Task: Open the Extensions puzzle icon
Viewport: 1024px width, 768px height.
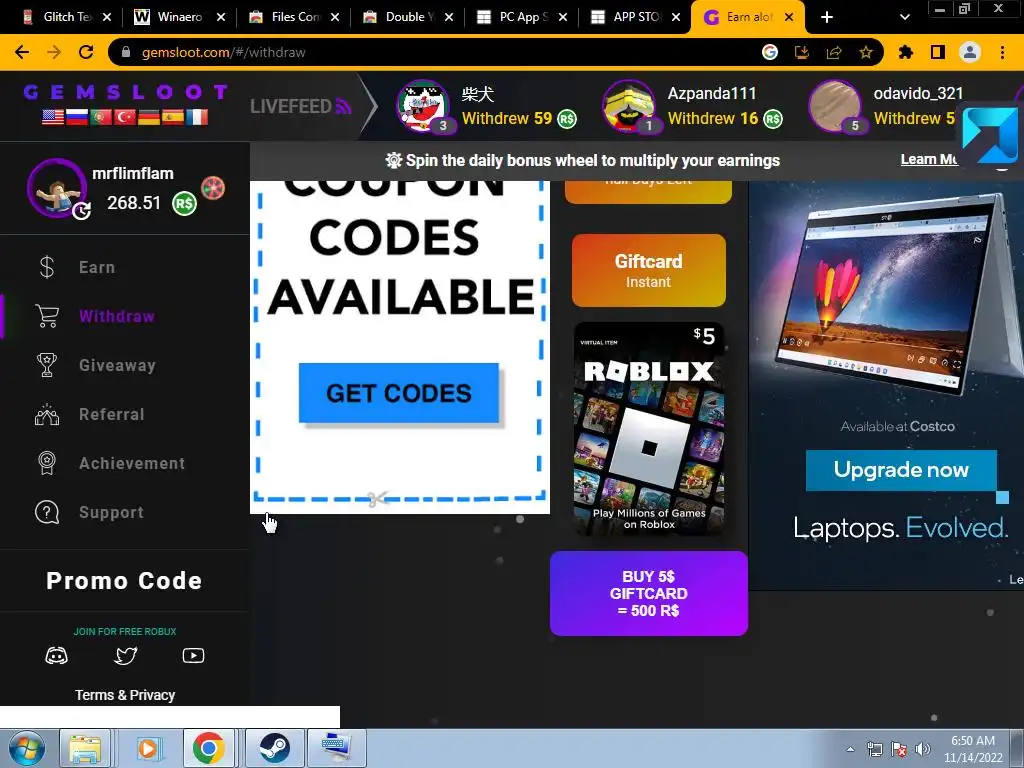Action: (906, 52)
